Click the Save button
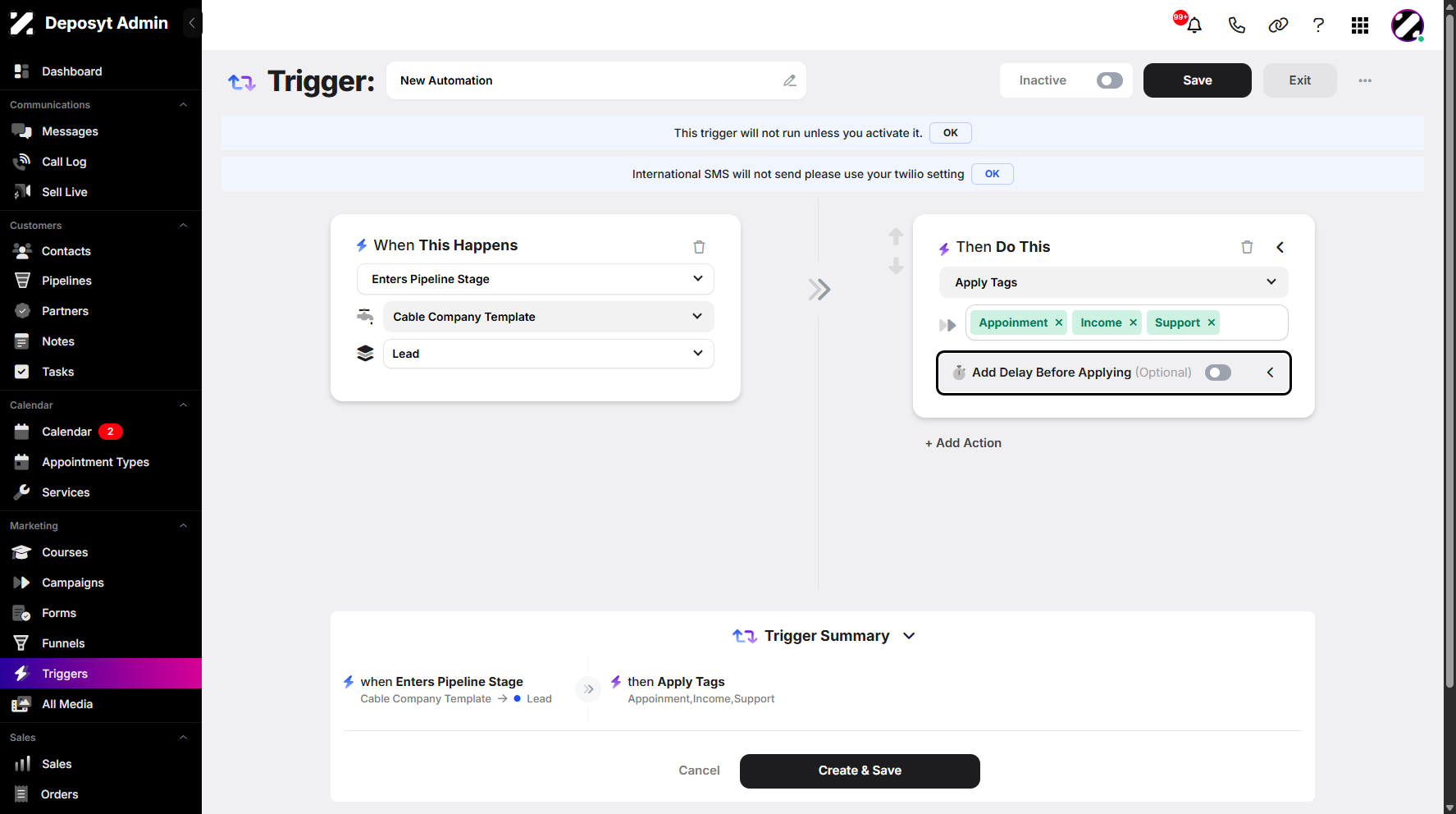This screenshot has width=1456, height=814. tap(1197, 80)
